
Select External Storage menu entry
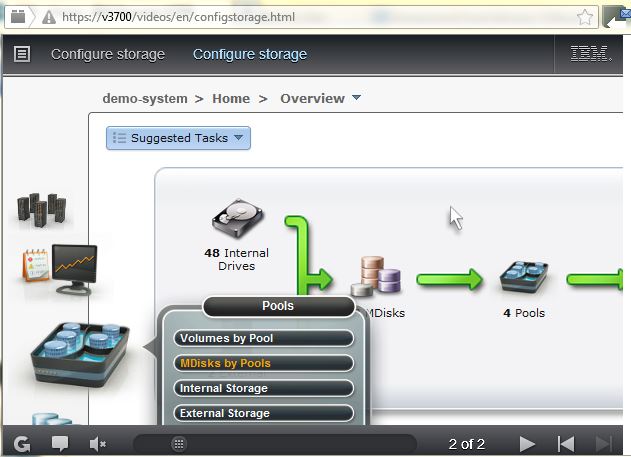pos(264,413)
